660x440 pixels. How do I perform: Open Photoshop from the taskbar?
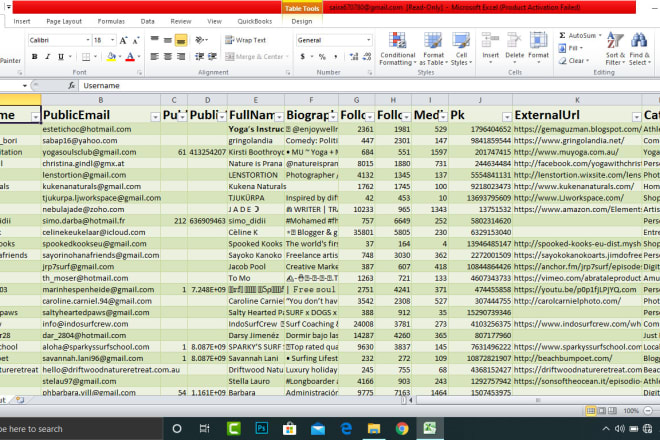[x=261, y=429]
